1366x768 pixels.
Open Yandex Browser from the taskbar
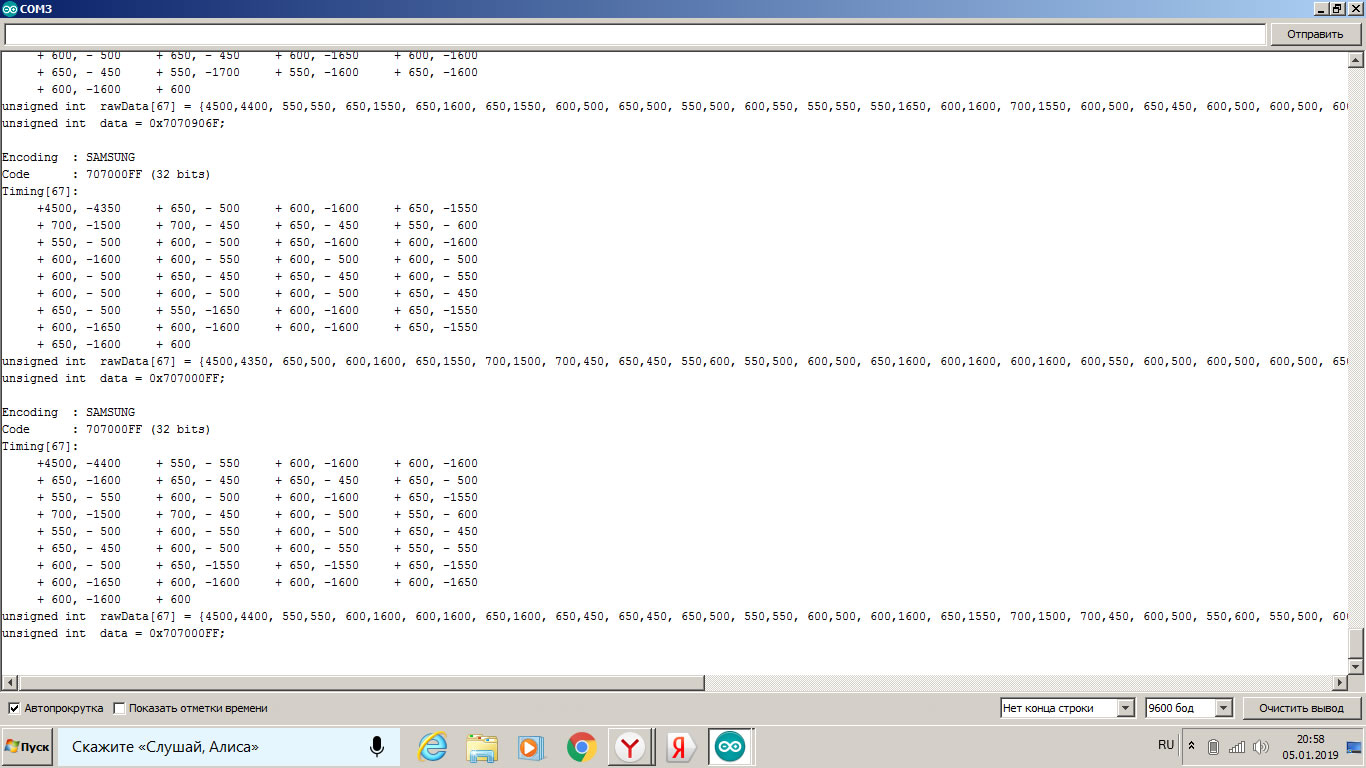tap(630, 747)
